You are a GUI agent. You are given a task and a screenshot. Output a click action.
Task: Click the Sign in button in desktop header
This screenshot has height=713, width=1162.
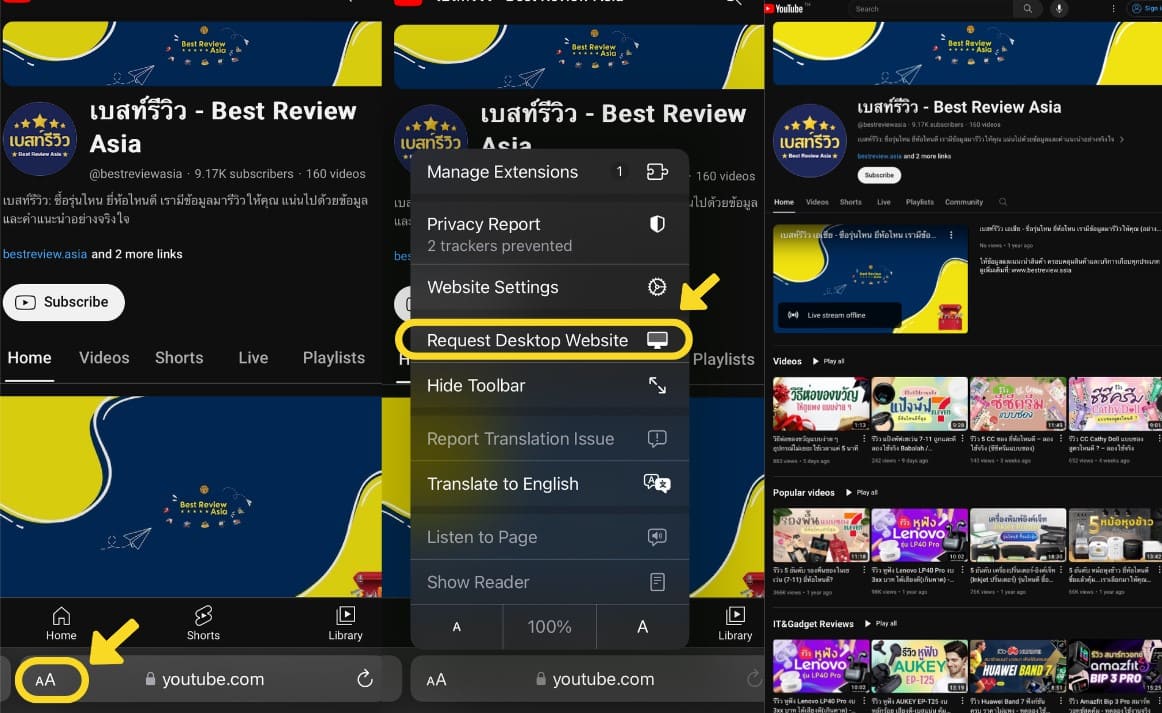pos(1145,9)
